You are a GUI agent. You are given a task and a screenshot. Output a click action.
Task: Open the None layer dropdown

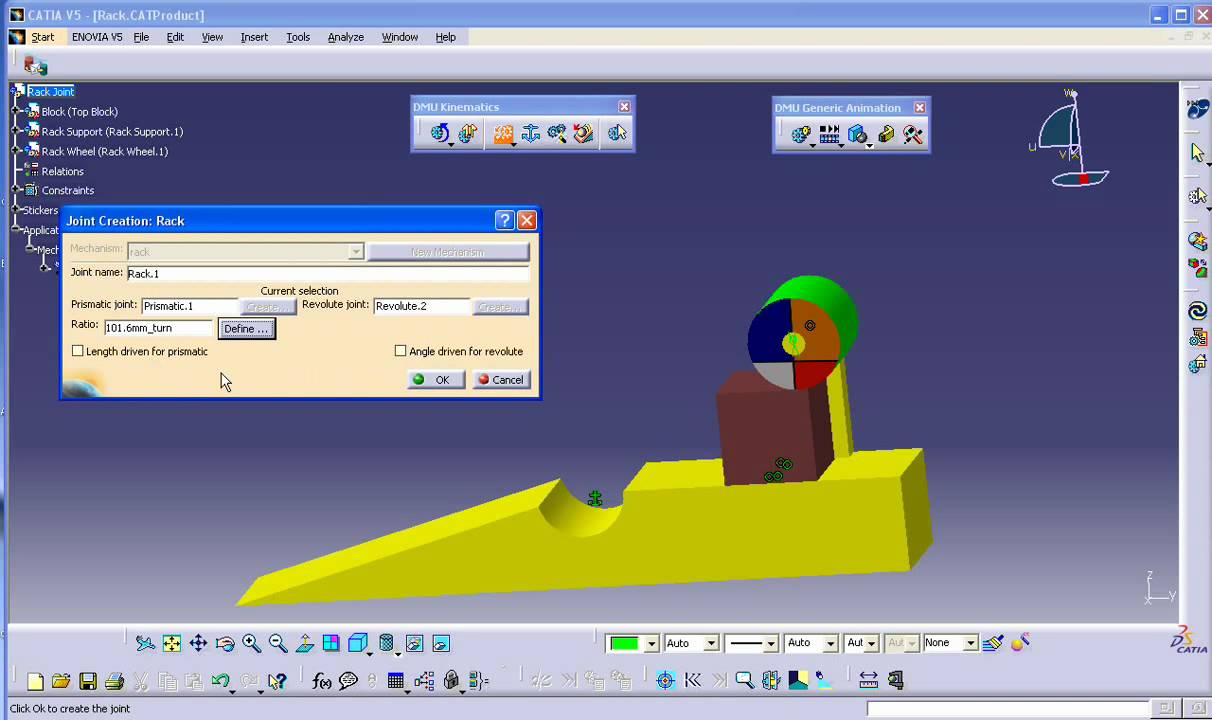point(970,643)
